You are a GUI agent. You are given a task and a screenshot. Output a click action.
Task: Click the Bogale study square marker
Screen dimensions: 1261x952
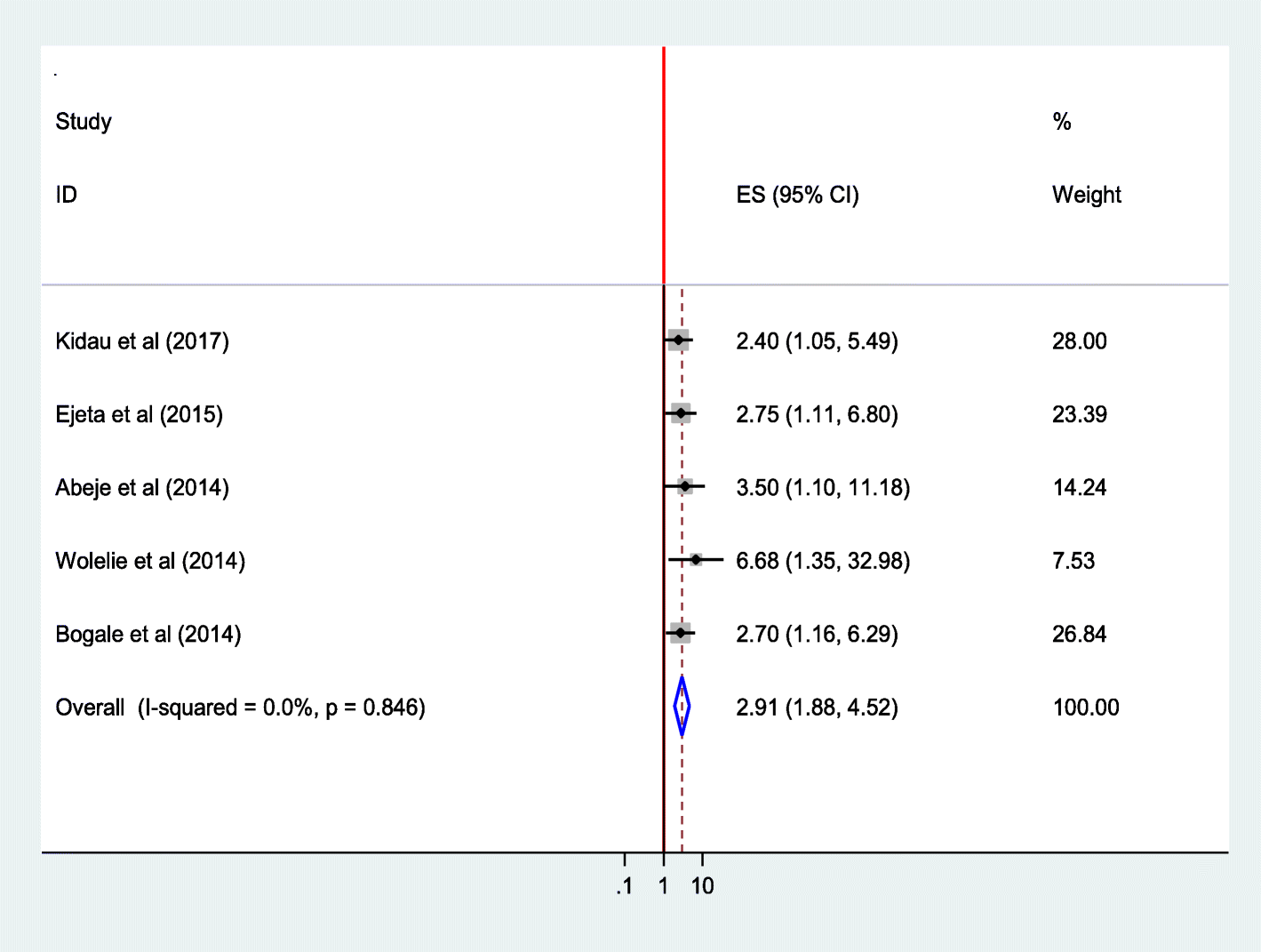point(681,633)
